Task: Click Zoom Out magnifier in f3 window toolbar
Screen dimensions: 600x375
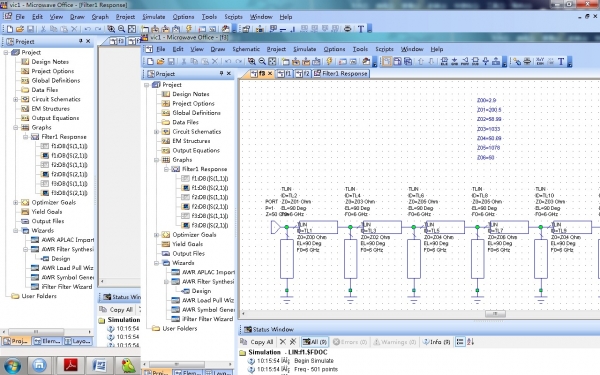Action: [x=262, y=61]
